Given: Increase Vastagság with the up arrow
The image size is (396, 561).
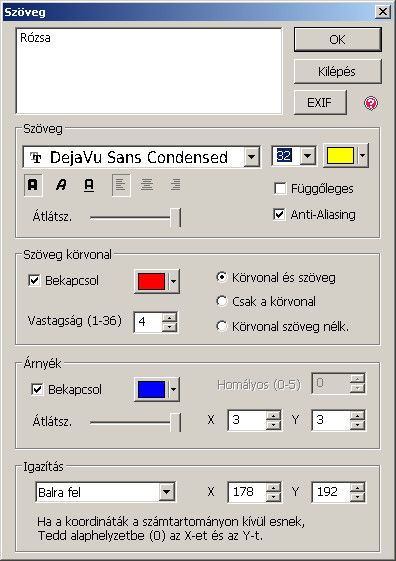Looking at the screenshot, I should 170,317.
